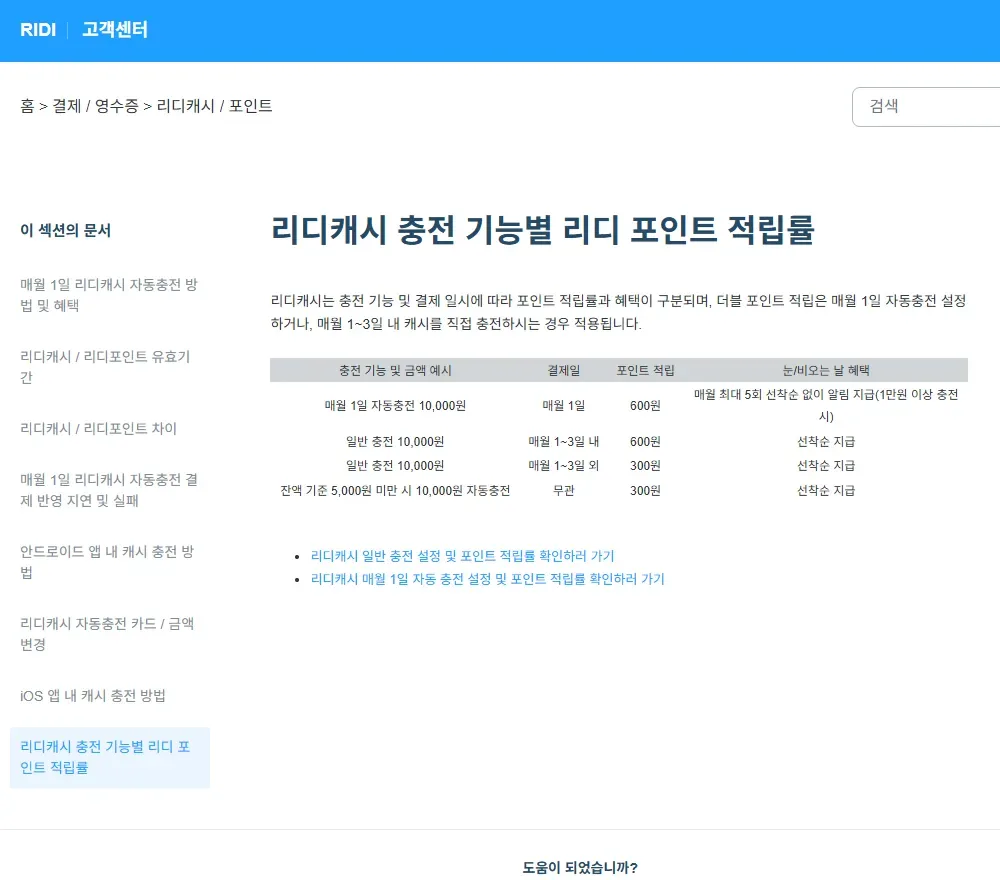This screenshot has height=880, width=1000.
Task: Follow link 매월 1일 자동 충전 설정 확인하러 가기
Action: [x=487, y=579]
